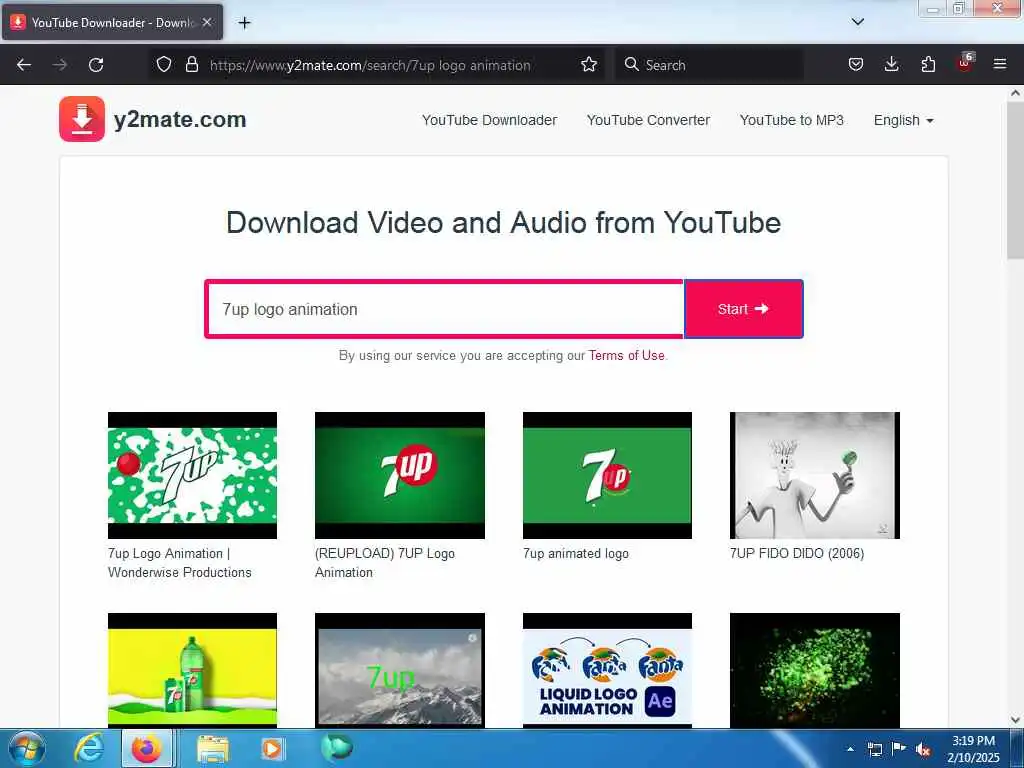The image size is (1024, 768).
Task: Reload the page with the refresh icon
Action: 96,65
